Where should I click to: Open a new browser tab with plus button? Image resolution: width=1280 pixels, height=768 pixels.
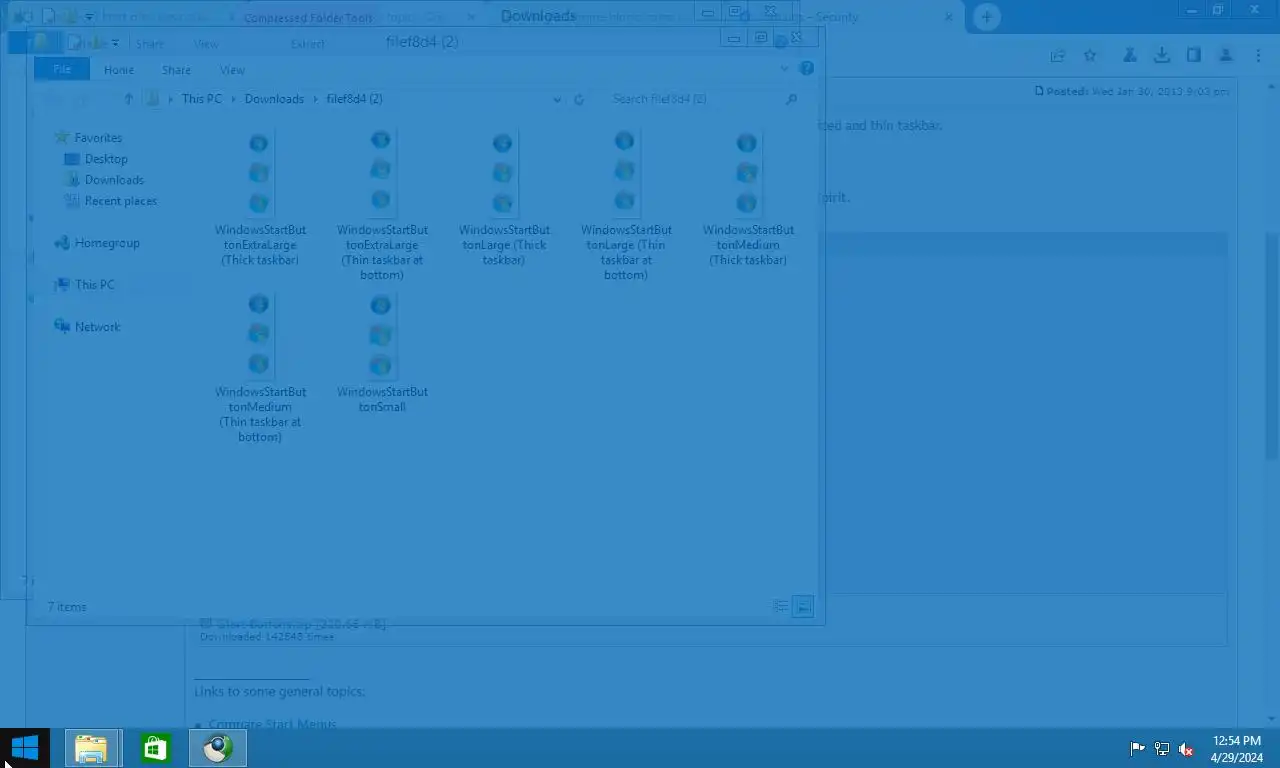pyautogui.click(x=987, y=16)
